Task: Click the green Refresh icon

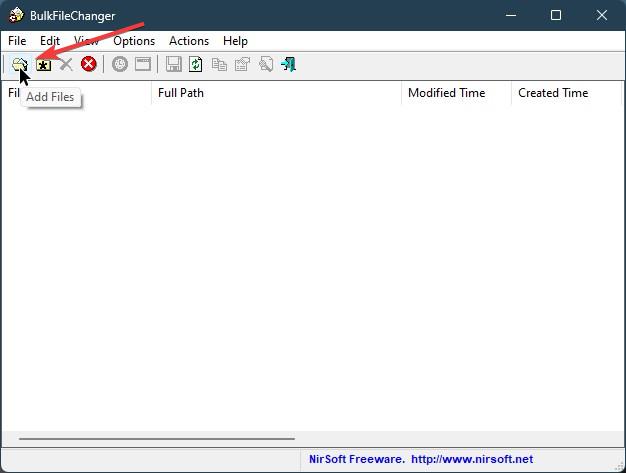Action: point(196,64)
